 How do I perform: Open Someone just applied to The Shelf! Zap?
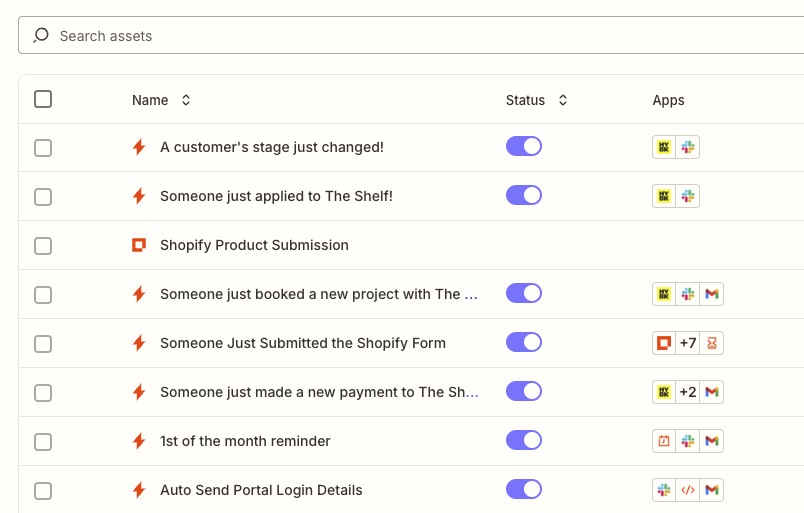pos(276,196)
